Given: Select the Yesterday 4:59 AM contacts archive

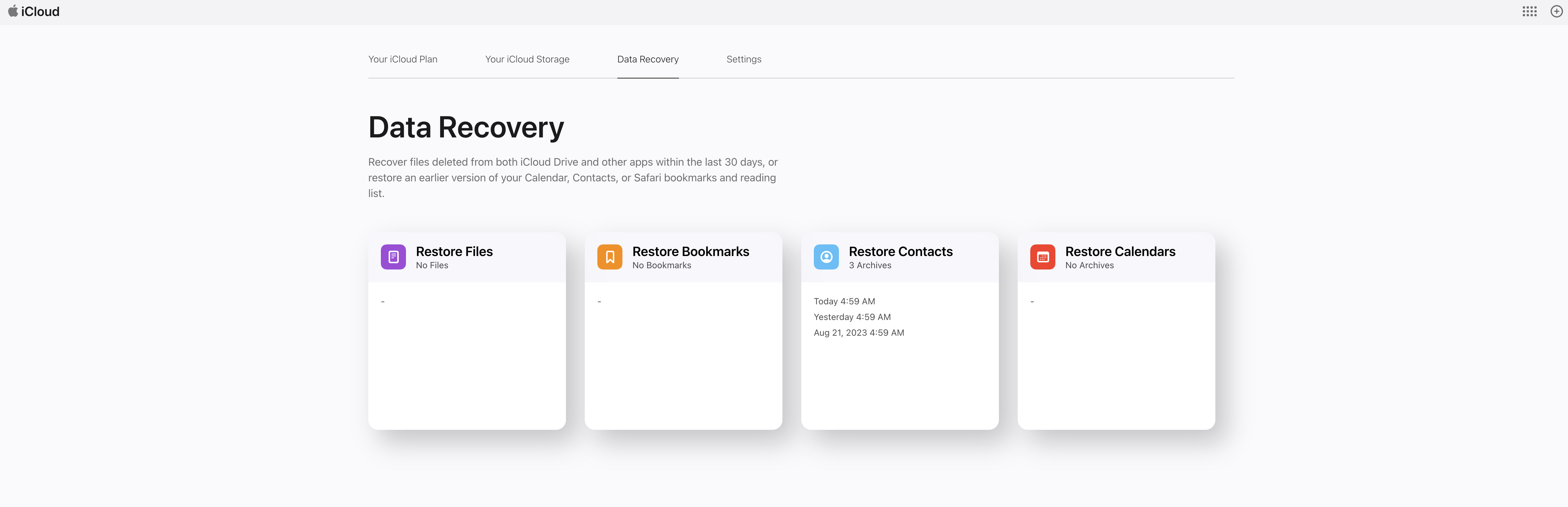Looking at the screenshot, I should click(x=852, y=317).
